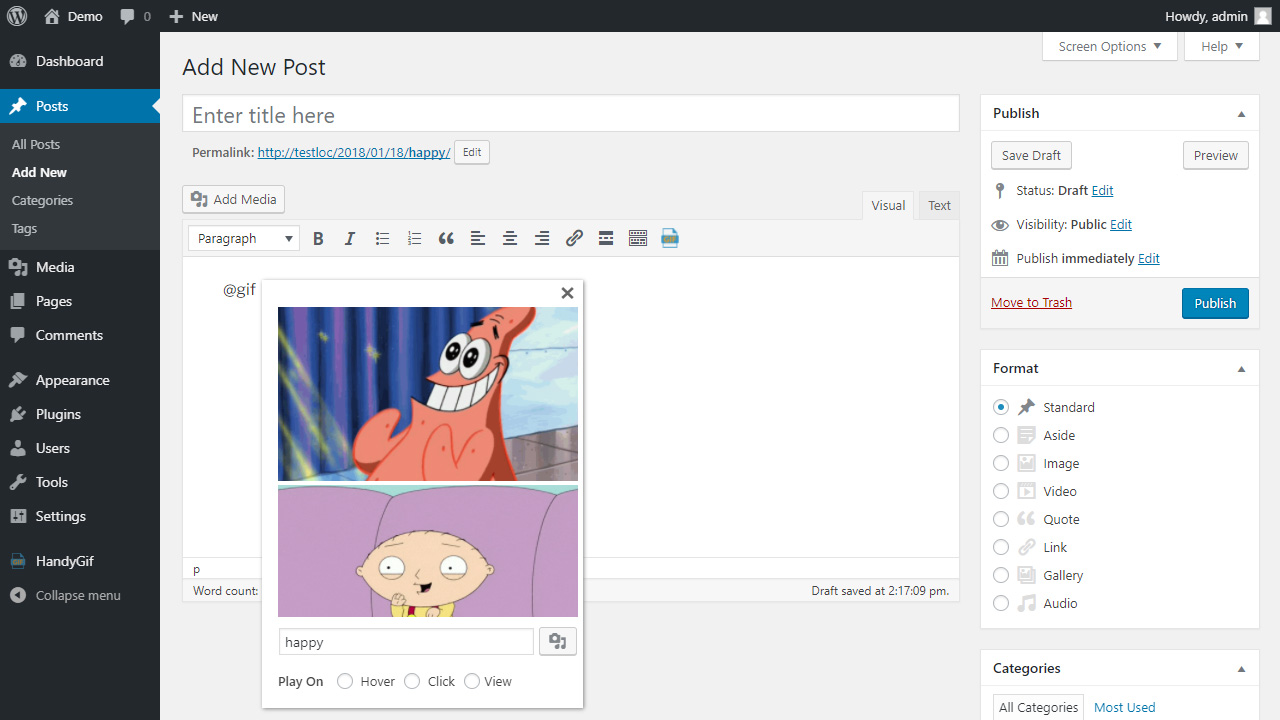
Task: Insert a bulleted list
Action: pos(382,238)
